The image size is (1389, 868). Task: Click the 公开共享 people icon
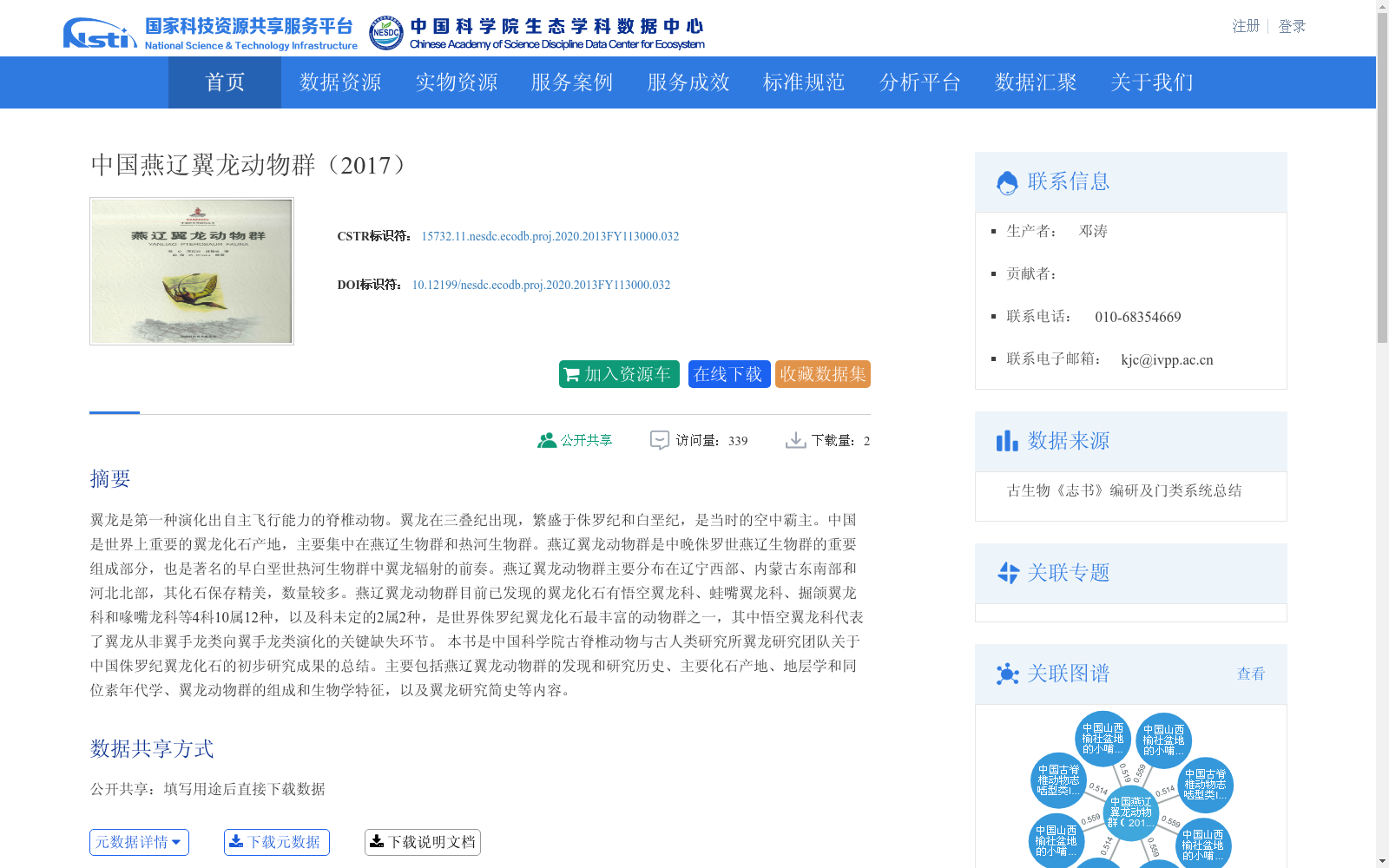[x=546, y=440]
